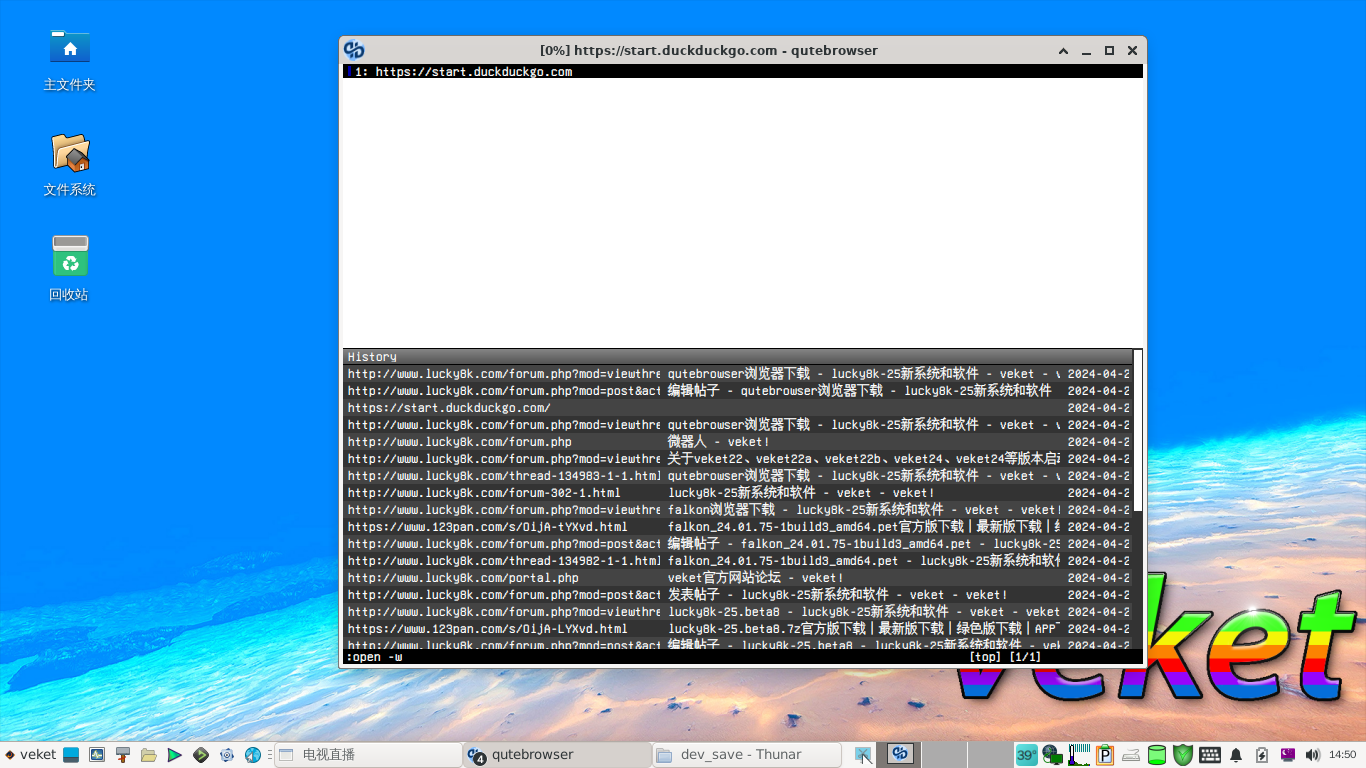Click the show desktop icon in taskbar
Screen dimensions: 1366x768
(x=71, y=755)
